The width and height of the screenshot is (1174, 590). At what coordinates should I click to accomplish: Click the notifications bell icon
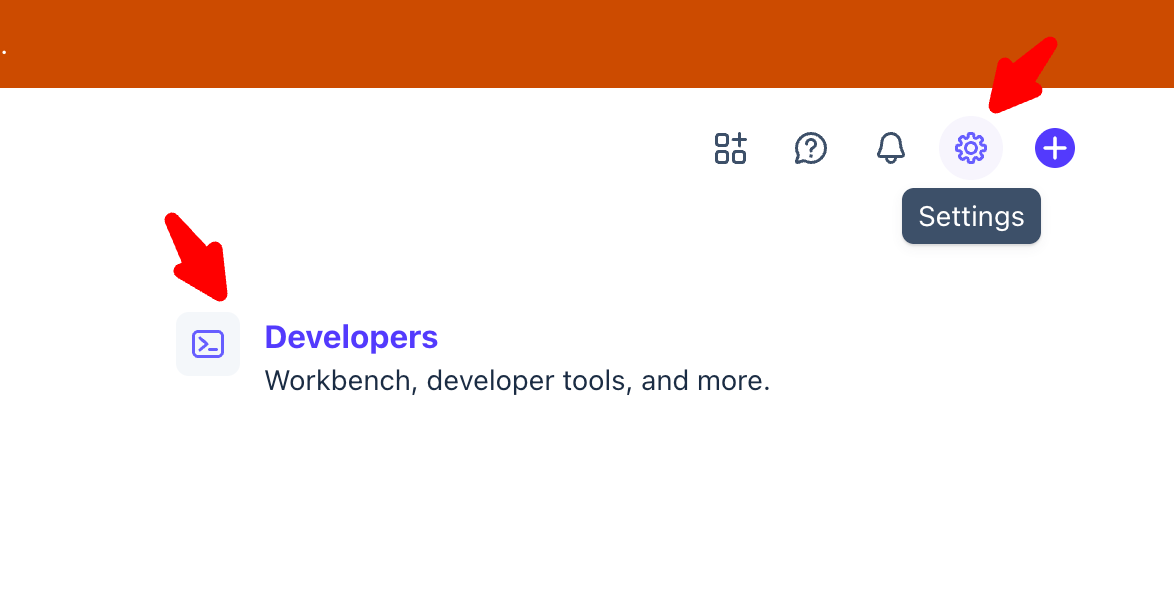pos(890,148)
